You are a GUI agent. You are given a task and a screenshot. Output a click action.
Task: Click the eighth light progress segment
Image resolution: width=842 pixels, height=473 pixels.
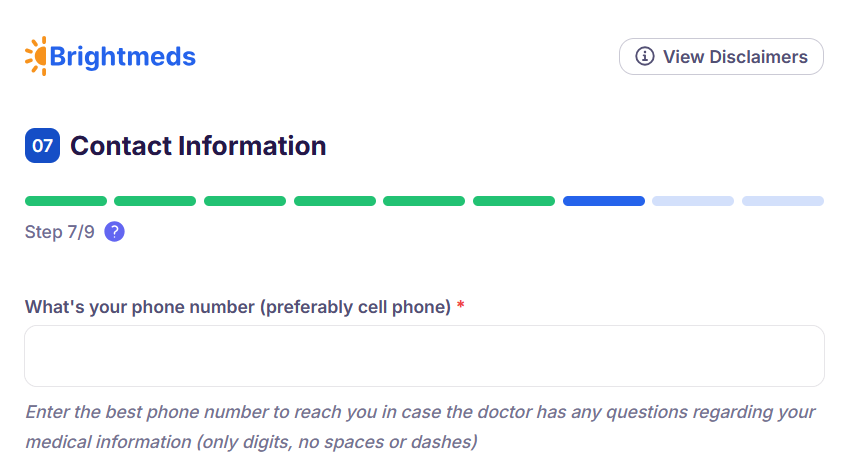[693, 201]
